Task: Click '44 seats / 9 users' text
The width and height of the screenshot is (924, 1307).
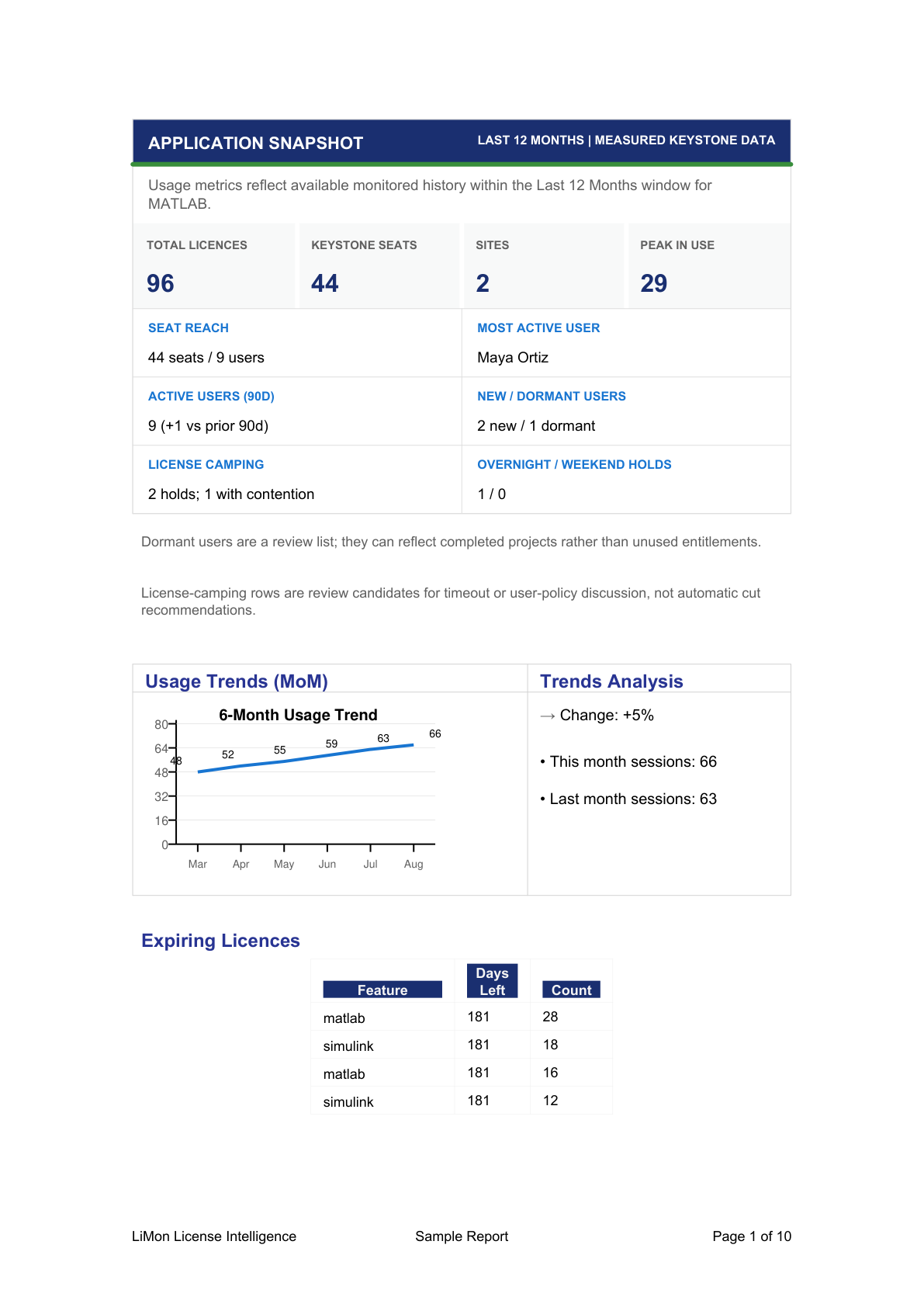Action: (x=206, y=358)
